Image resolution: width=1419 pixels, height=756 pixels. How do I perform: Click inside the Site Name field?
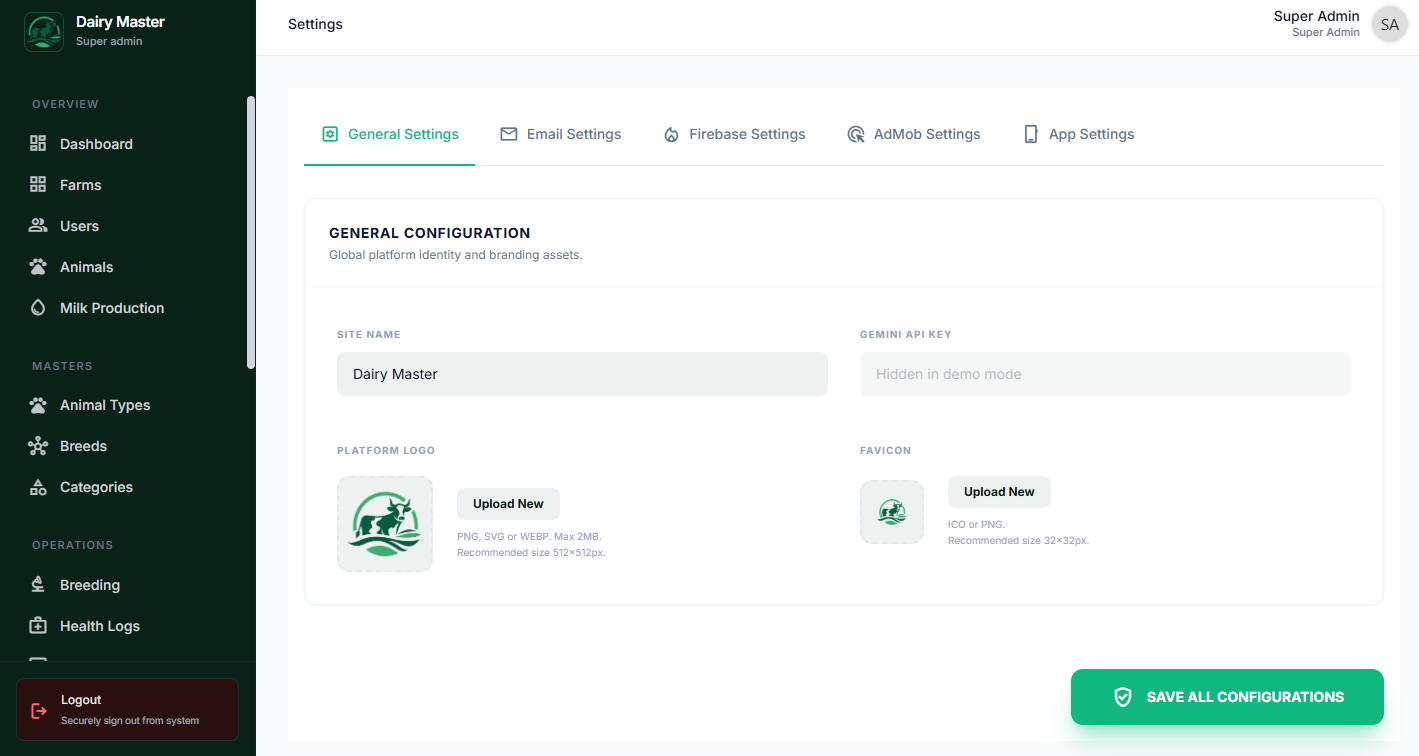click(x=582, y=373)
